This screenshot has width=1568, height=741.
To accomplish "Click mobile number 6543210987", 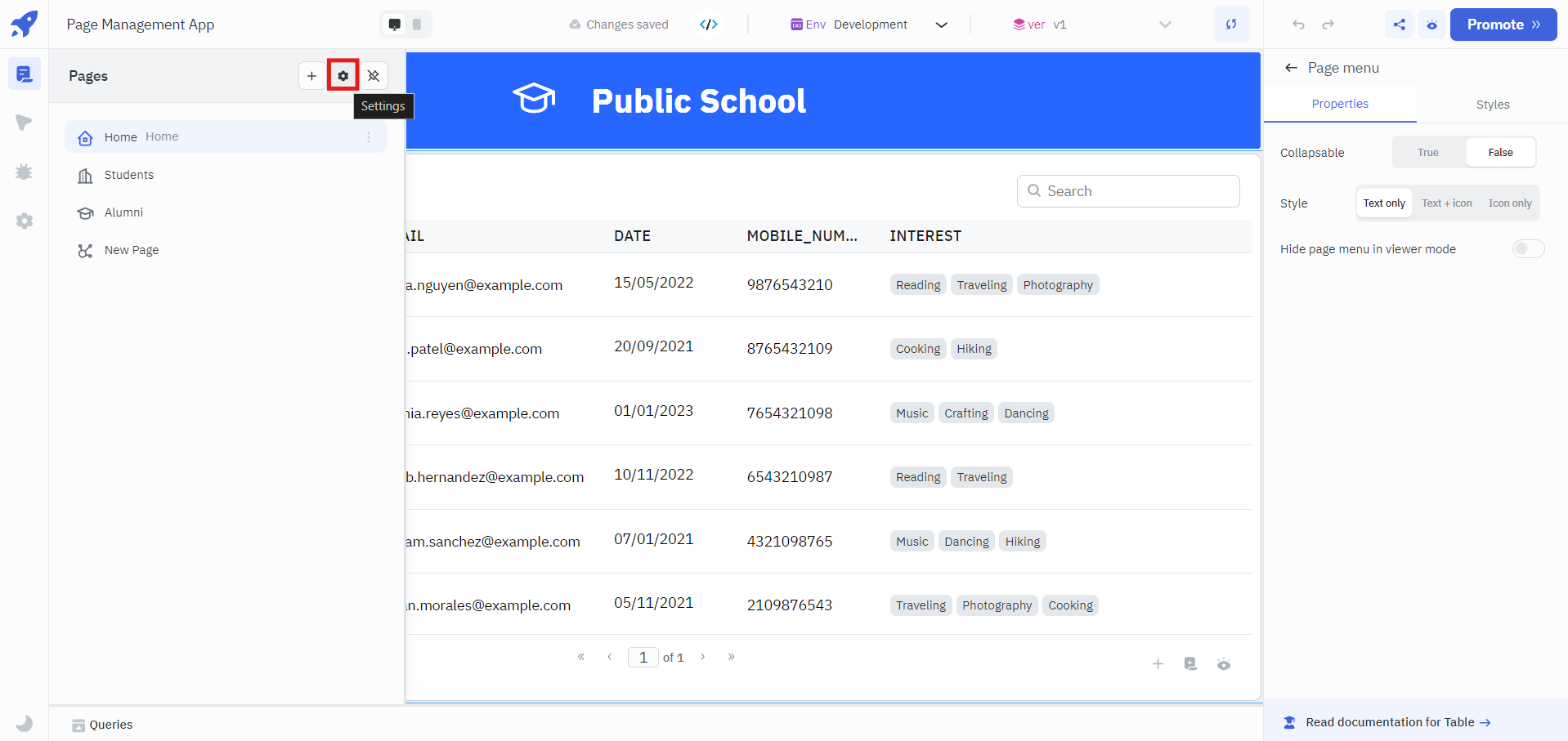I will [x=790, y=477].
